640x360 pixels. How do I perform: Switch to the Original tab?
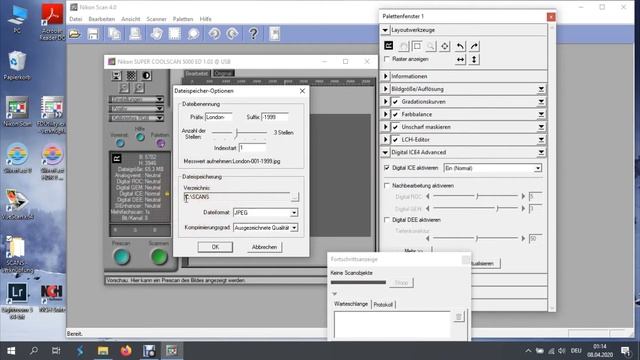click(223, 73)
